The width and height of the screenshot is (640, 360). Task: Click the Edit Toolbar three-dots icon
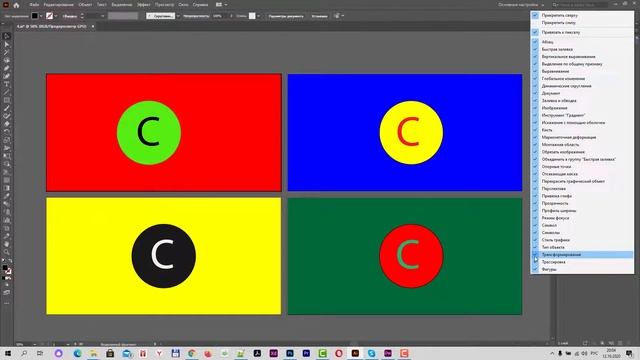7,303
